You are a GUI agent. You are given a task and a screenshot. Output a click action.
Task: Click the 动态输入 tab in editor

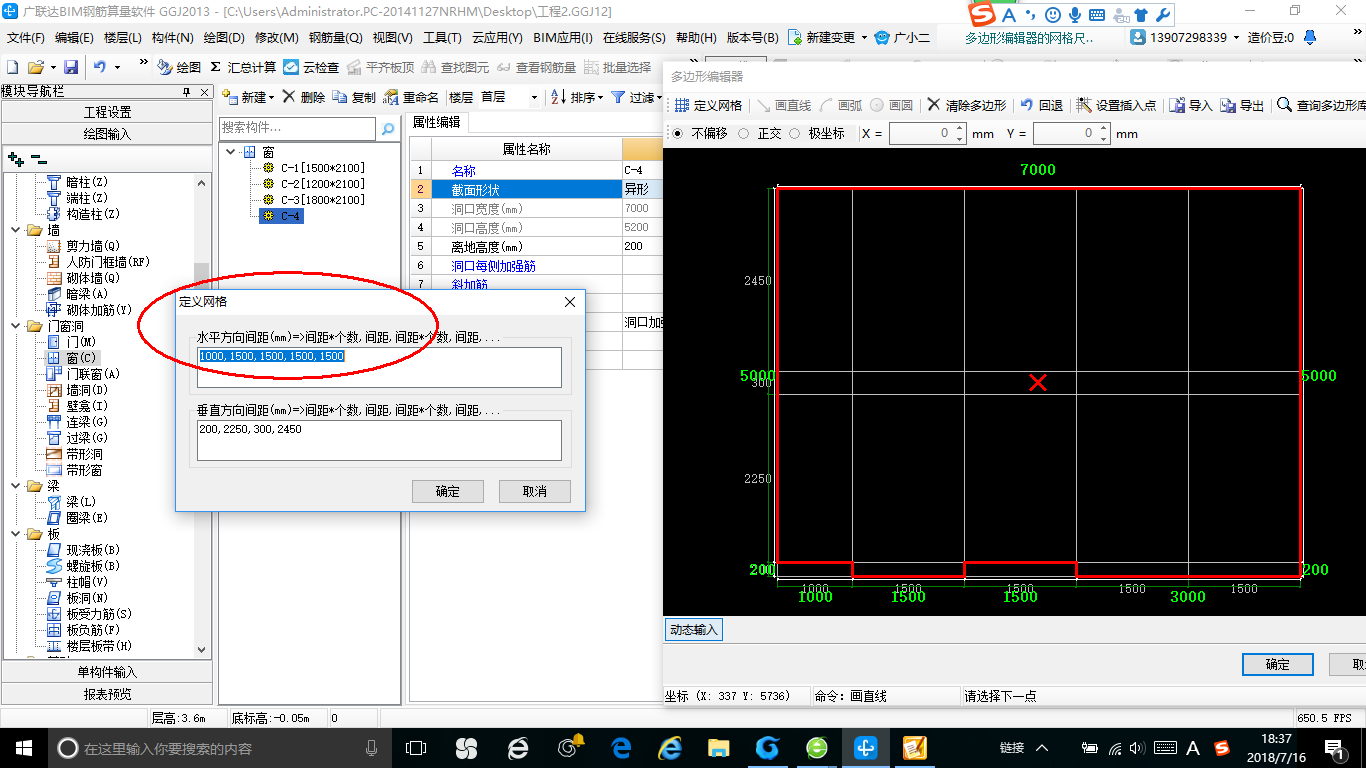coord(694,630)
